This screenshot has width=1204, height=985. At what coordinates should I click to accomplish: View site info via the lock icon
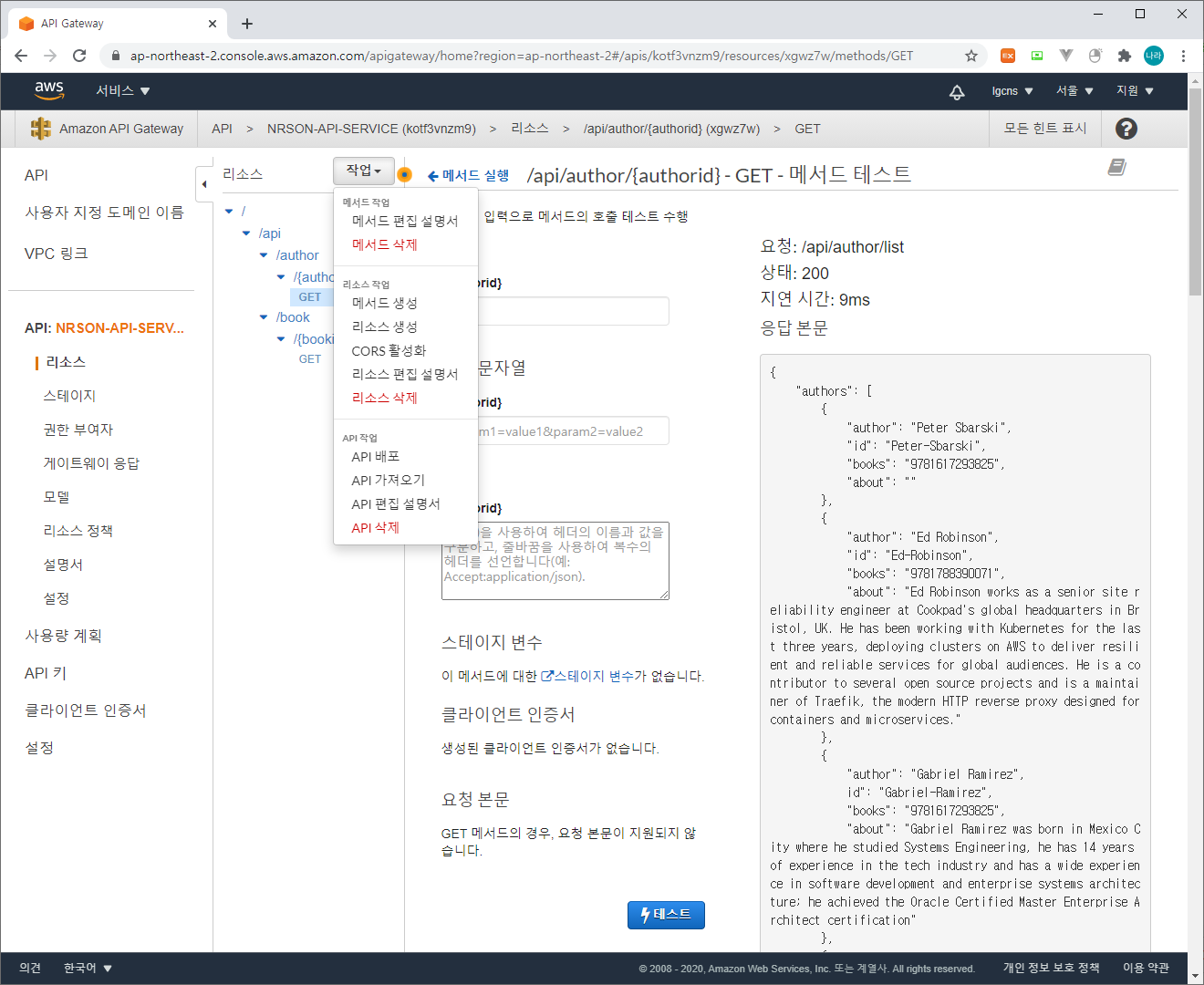[115, 56]
